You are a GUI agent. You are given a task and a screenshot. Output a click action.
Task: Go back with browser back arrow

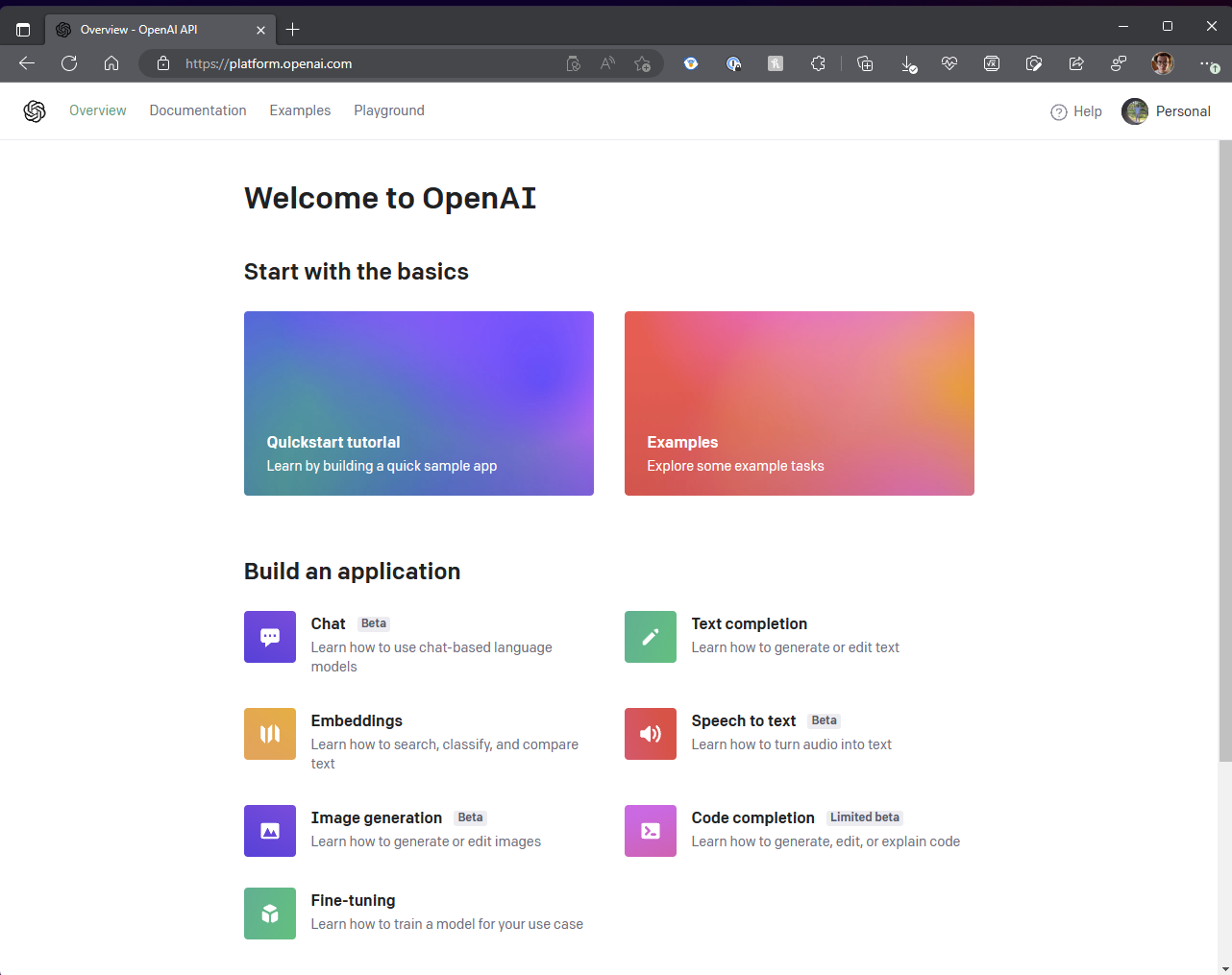[27, 63]
